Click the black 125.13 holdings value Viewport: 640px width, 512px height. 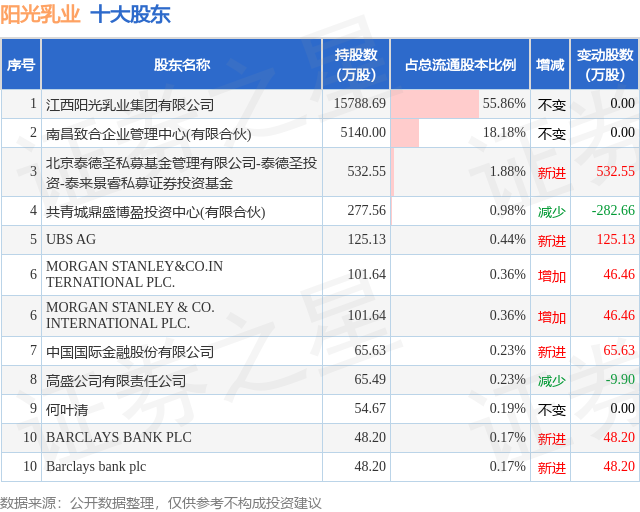click(366, 239)
